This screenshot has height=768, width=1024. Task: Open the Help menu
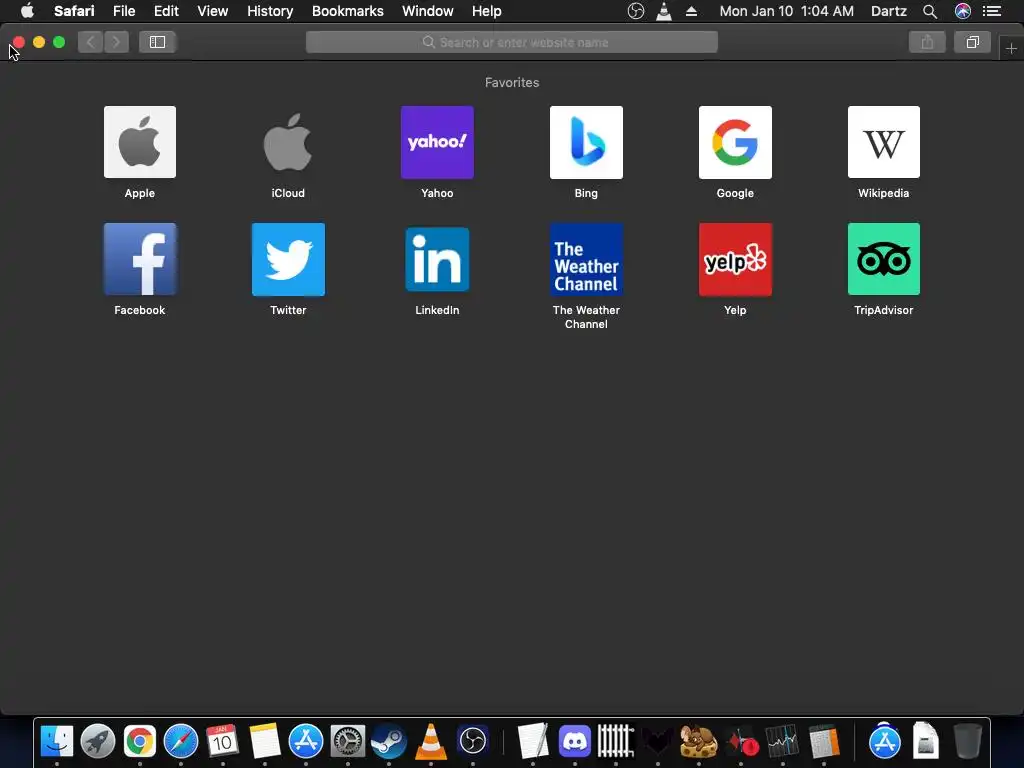[x=487, y=11]
